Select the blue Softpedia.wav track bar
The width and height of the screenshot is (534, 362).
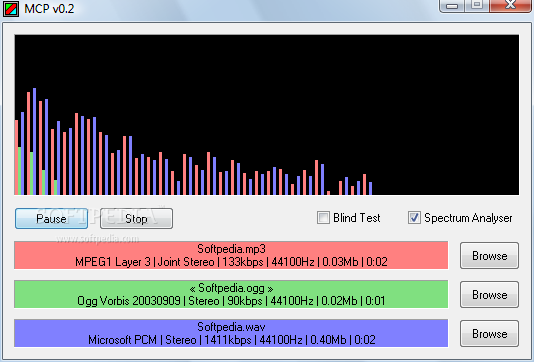pyautogui.click(x=231, y=333)
